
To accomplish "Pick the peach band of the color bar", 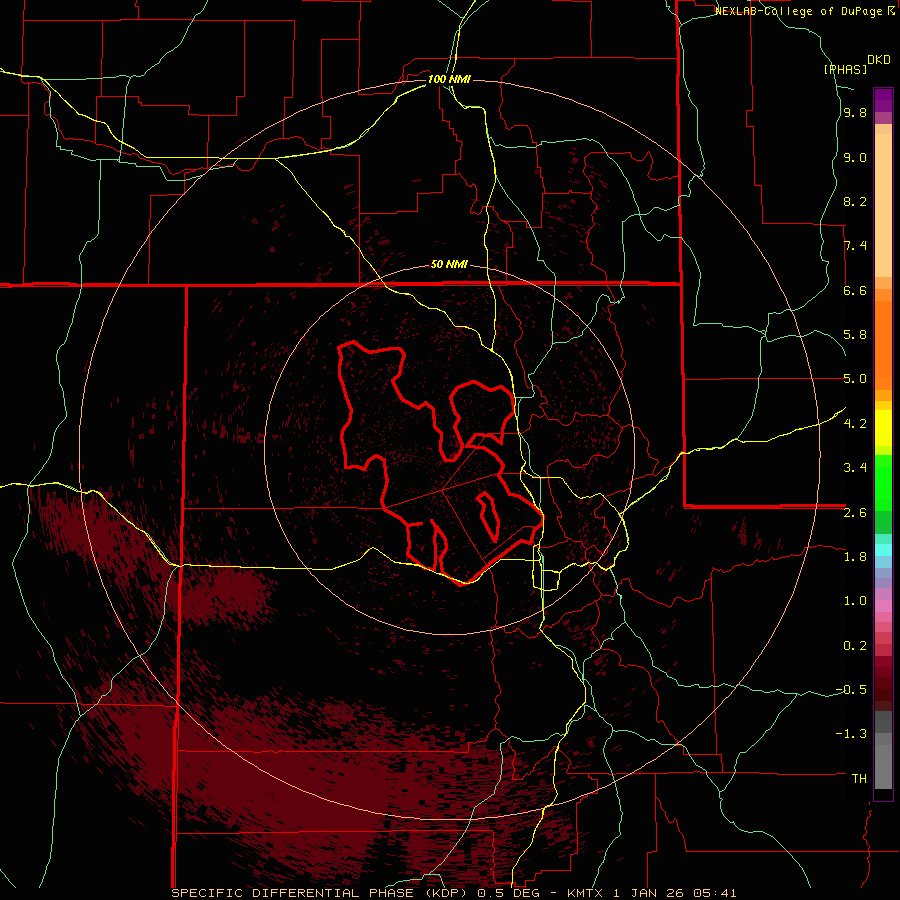I will tap(883, 205).
